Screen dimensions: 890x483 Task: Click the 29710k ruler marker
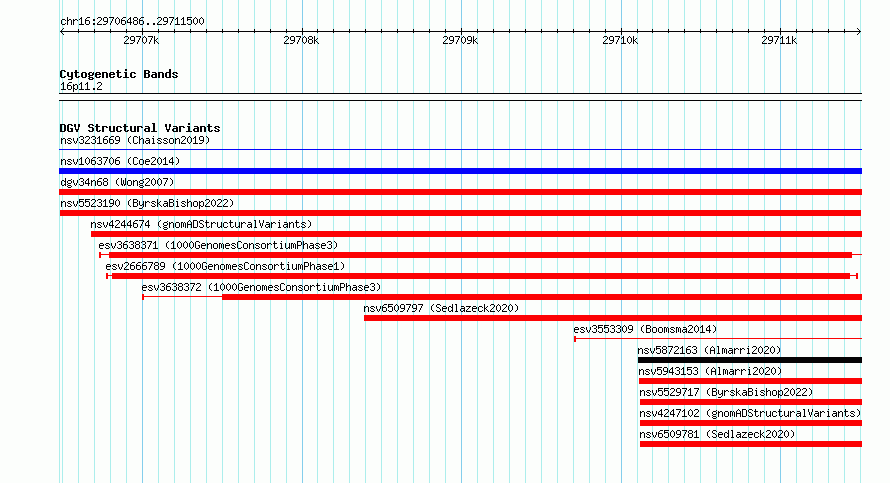point(620,40)
